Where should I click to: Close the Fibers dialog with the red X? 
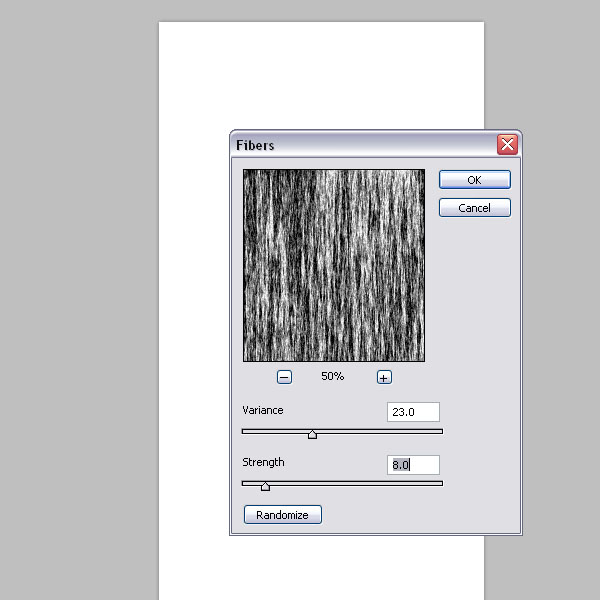(507, 144)
